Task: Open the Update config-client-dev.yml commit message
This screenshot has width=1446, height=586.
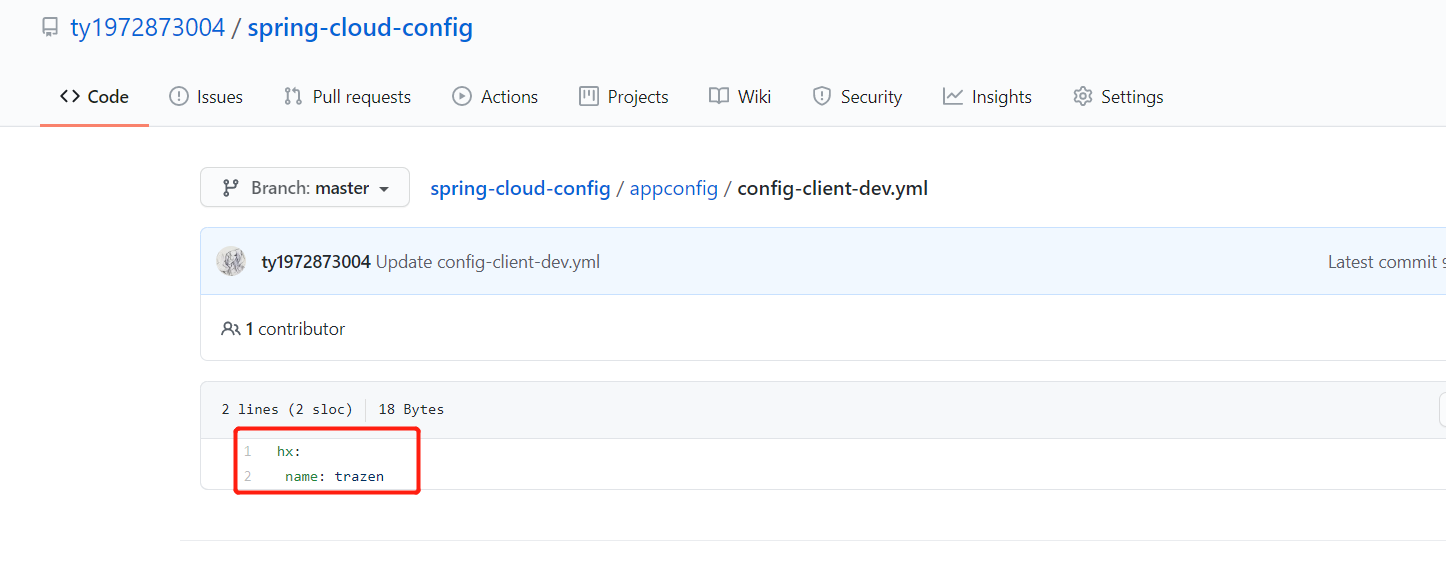Action: (487, 262)
